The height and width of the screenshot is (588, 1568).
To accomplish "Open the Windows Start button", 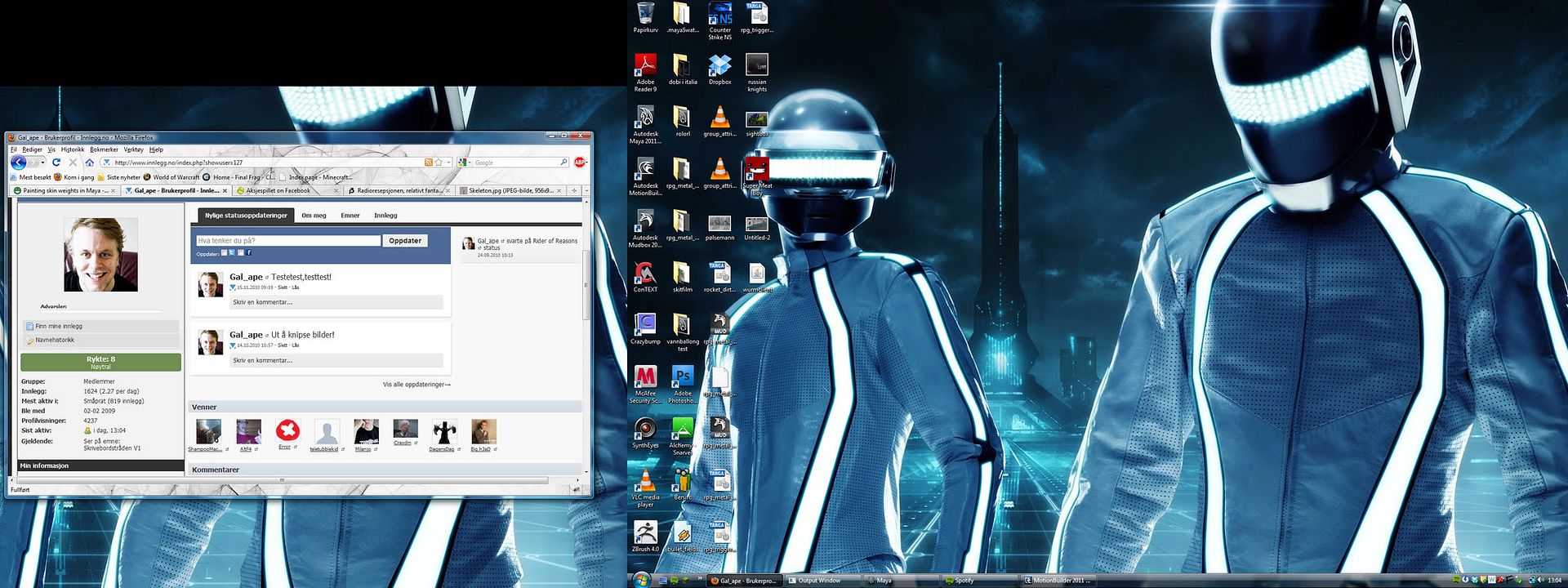I will [640, 580].
